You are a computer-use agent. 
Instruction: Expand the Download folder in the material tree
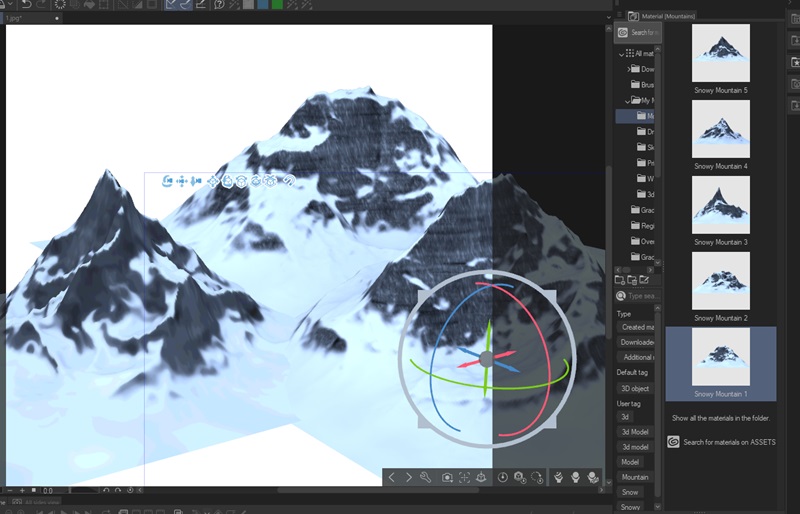pos(629,69)
